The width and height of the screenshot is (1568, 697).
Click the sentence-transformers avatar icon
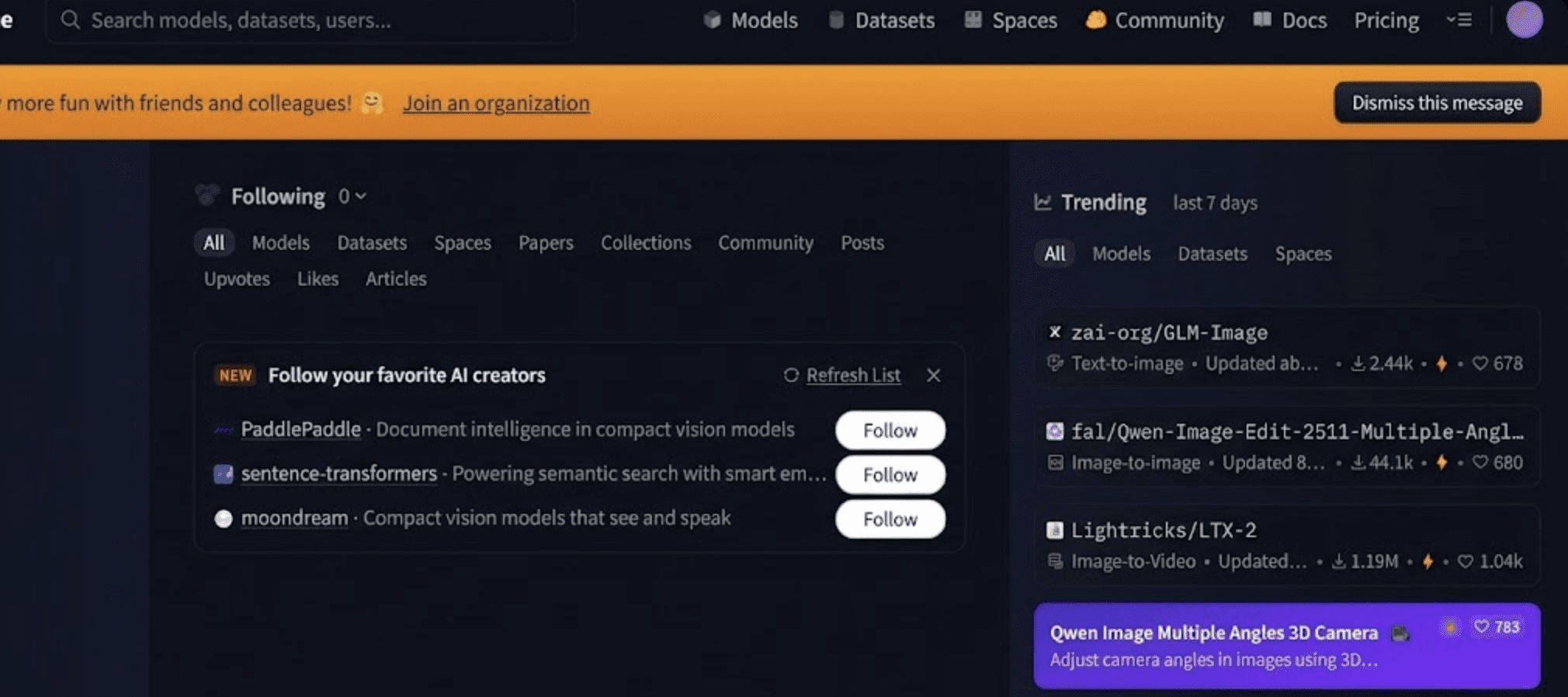(x=224, y=474)
